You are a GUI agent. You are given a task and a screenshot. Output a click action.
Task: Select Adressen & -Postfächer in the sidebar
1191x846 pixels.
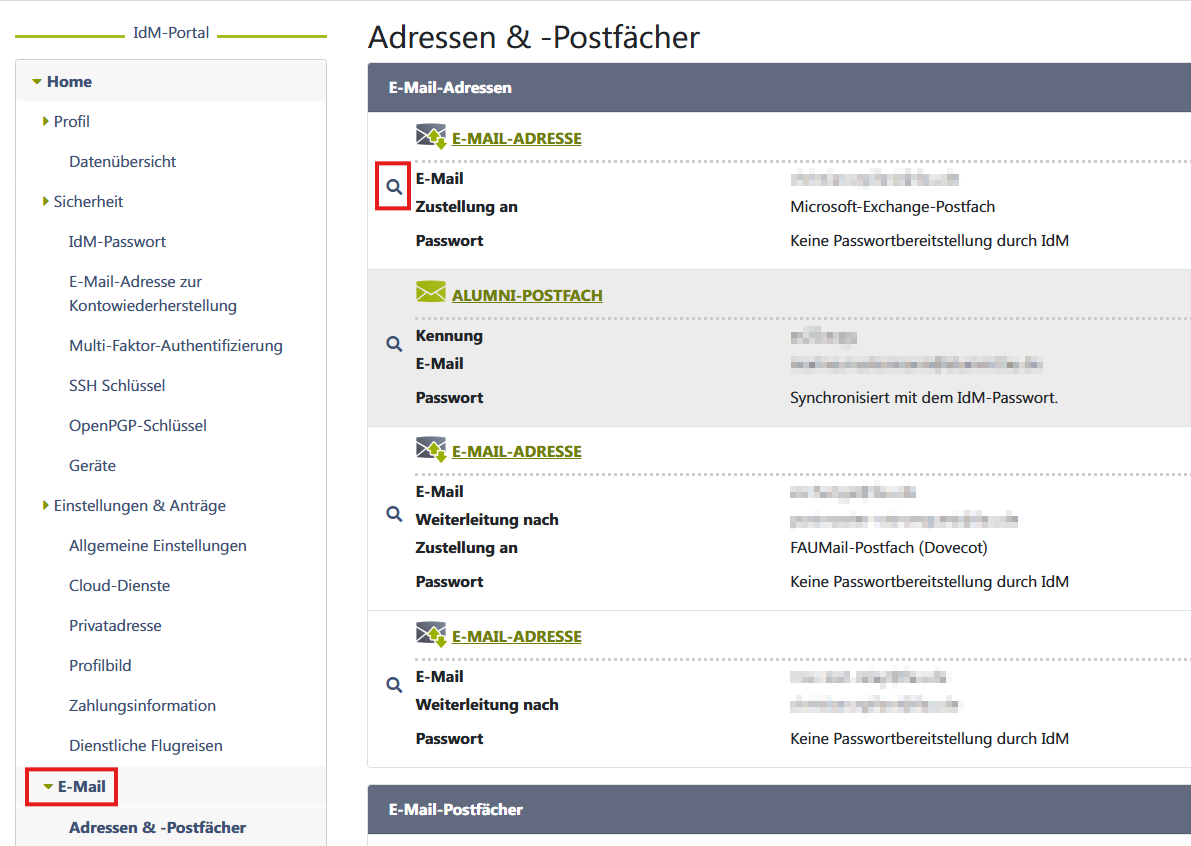pos(157,827)
